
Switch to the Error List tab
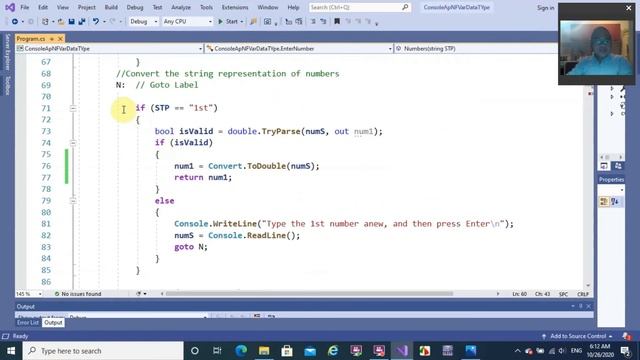pyautogui.click(x=28, y=323)
